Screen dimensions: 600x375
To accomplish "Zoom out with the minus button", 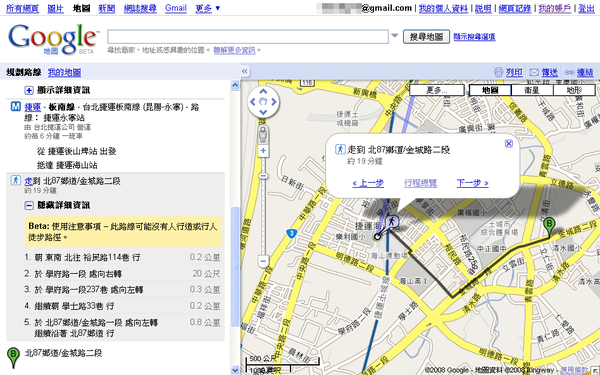I will [x=263, y=261].
